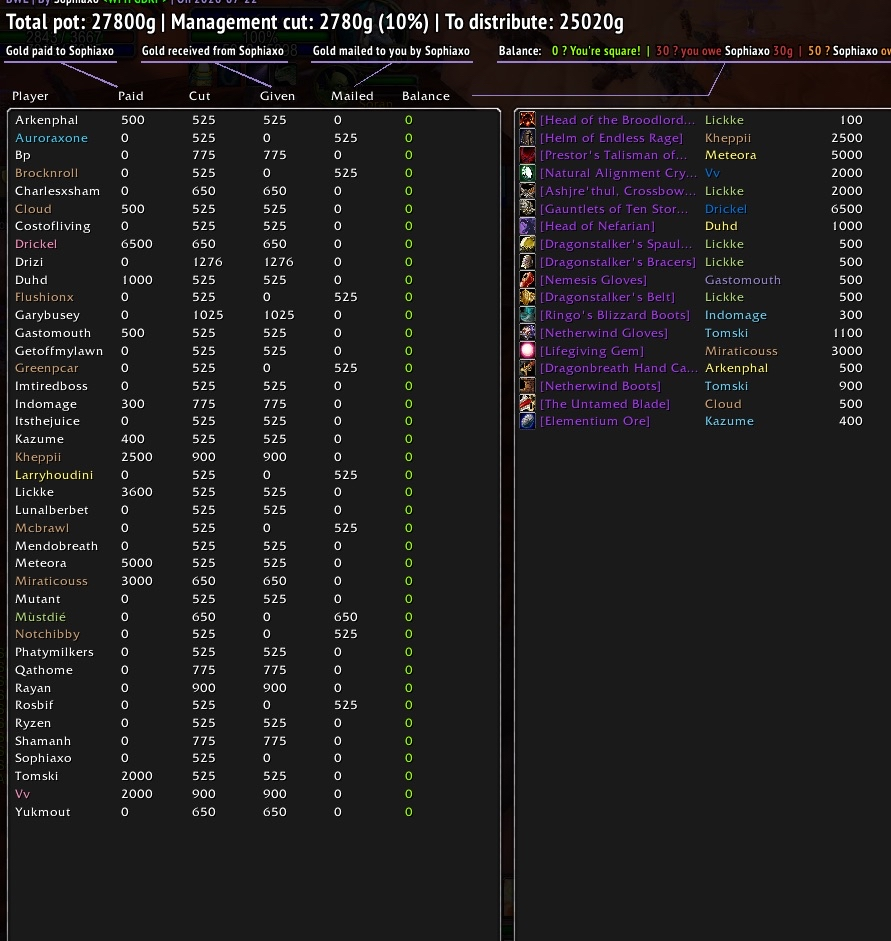Image resolution: width=891 pixels, height=941 pixels.
Task: Click the Netherwind Boots icon
Action: [x=527, y=386]
